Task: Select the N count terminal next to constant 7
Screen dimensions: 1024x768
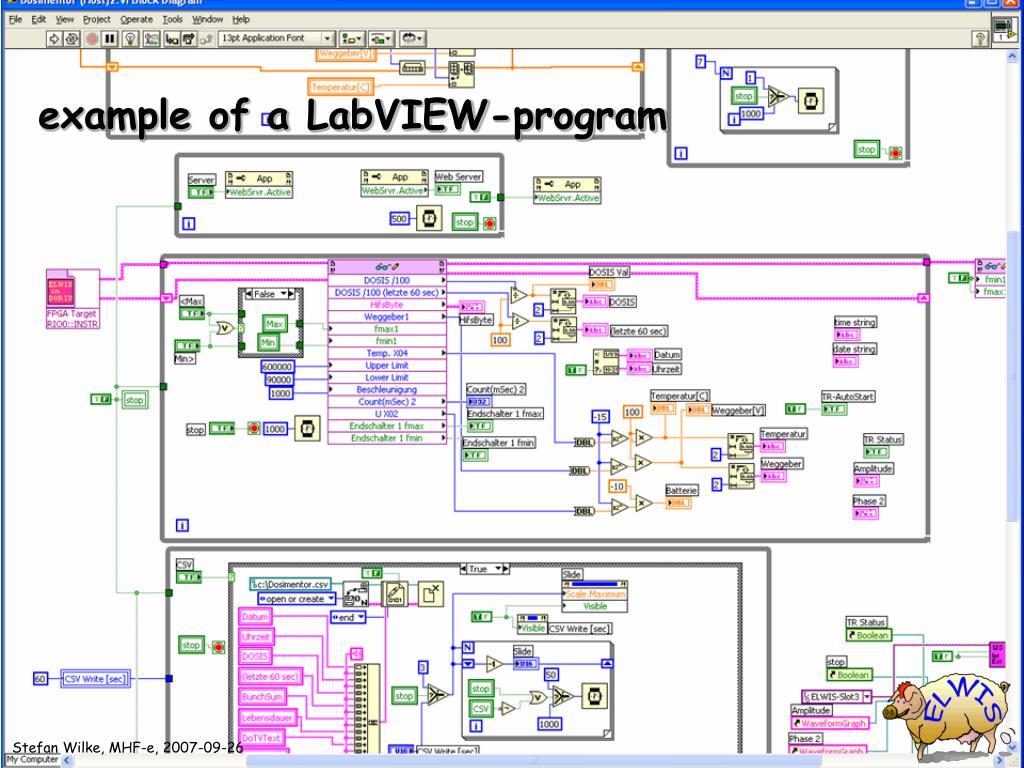Action: (x=726, y=73)
